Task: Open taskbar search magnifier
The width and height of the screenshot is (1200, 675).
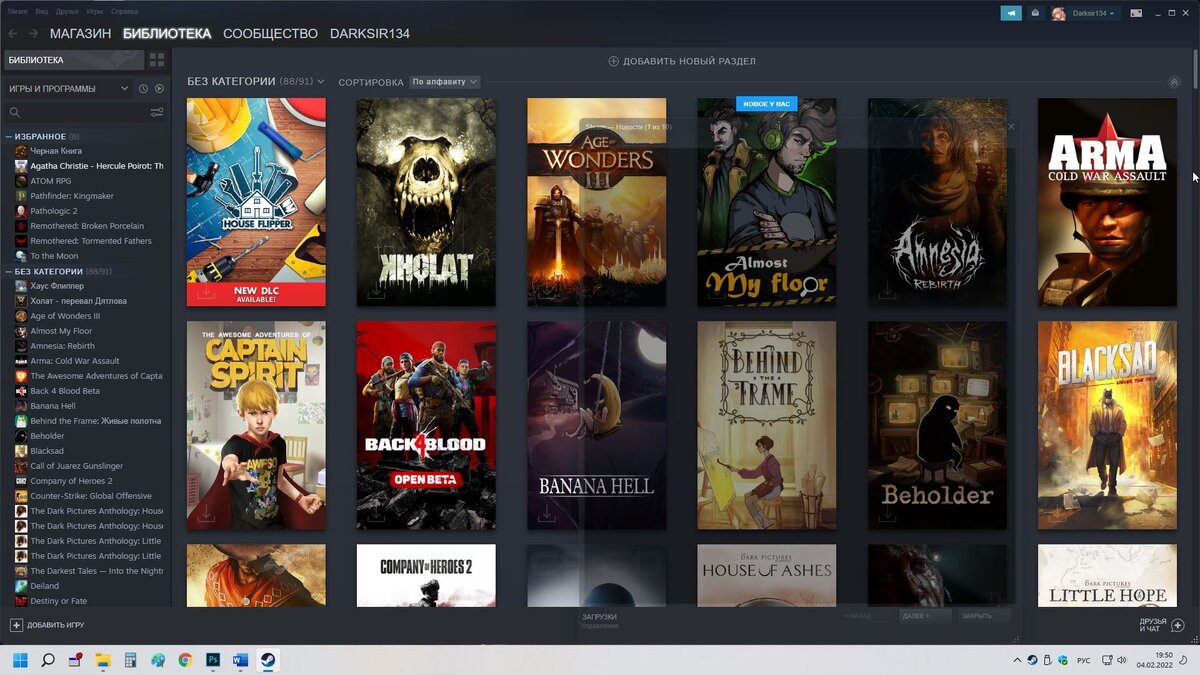Action: 47,660
